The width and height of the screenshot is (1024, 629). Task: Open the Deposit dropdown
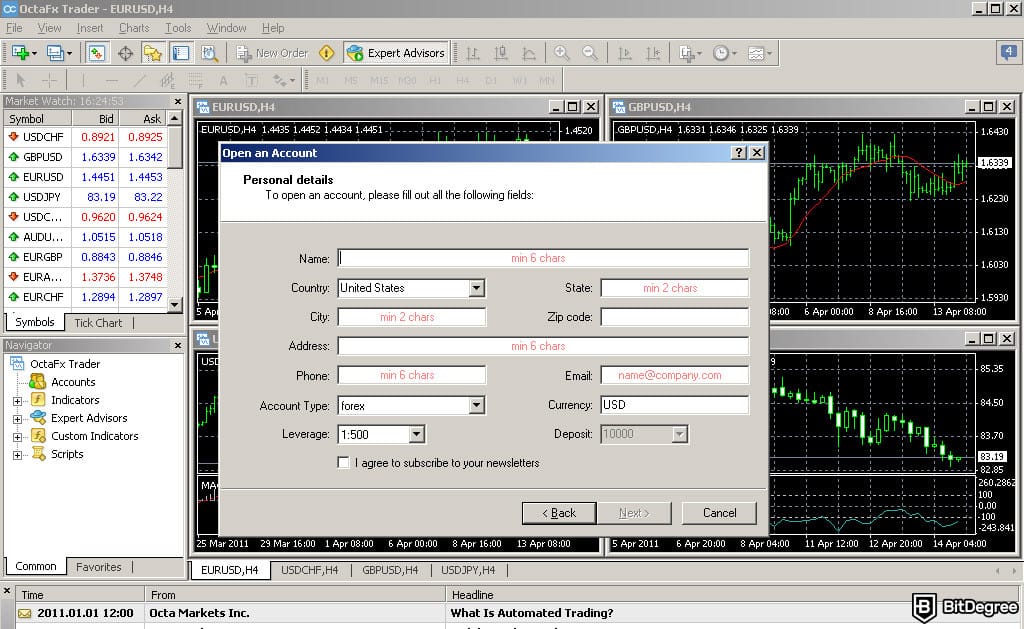click(680, 434)
